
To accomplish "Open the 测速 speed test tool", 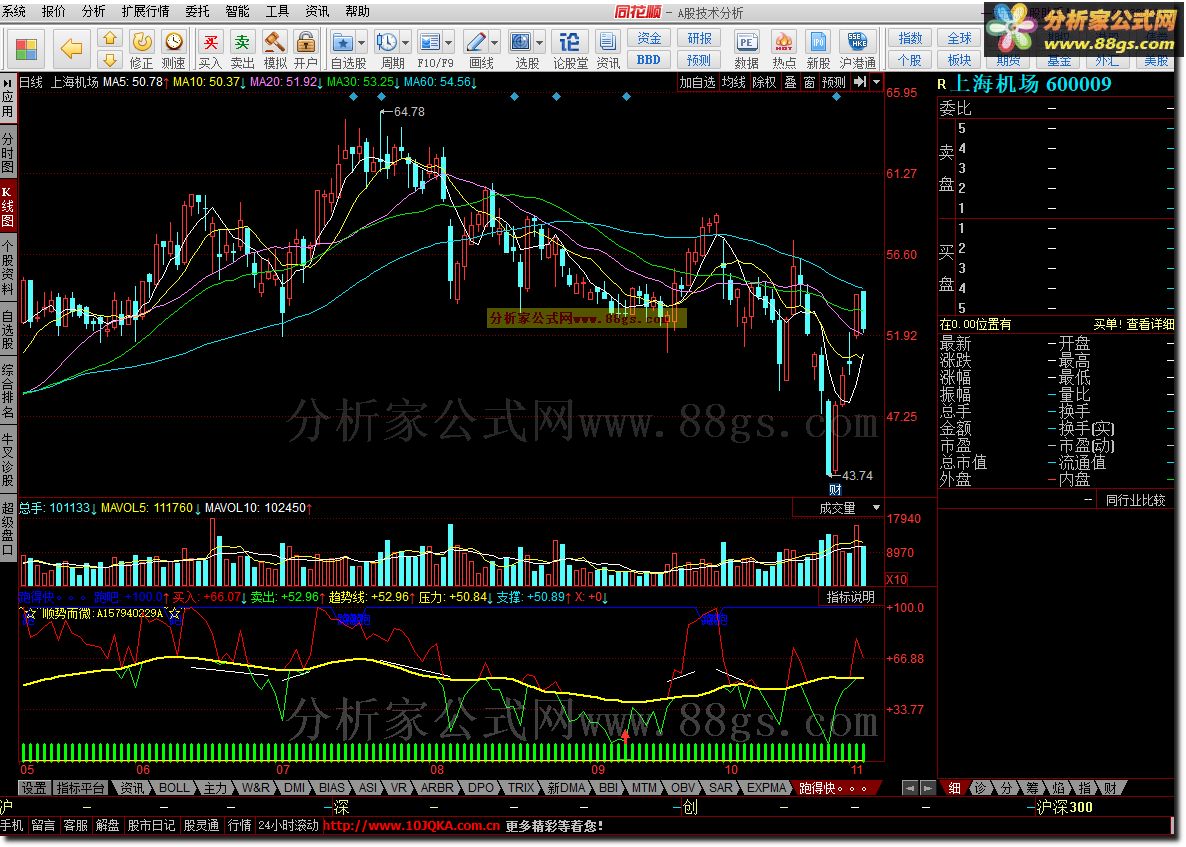I will [174, 49].
